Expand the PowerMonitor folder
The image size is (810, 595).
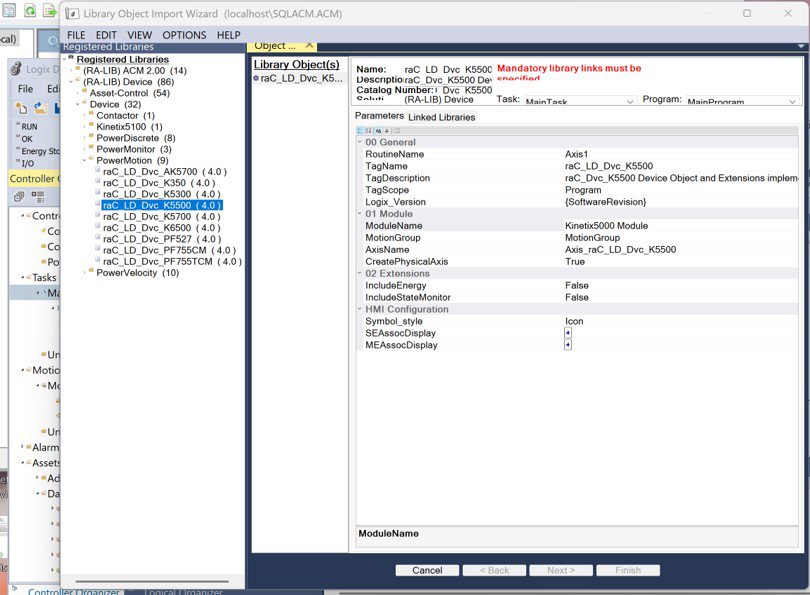point(85,149)
